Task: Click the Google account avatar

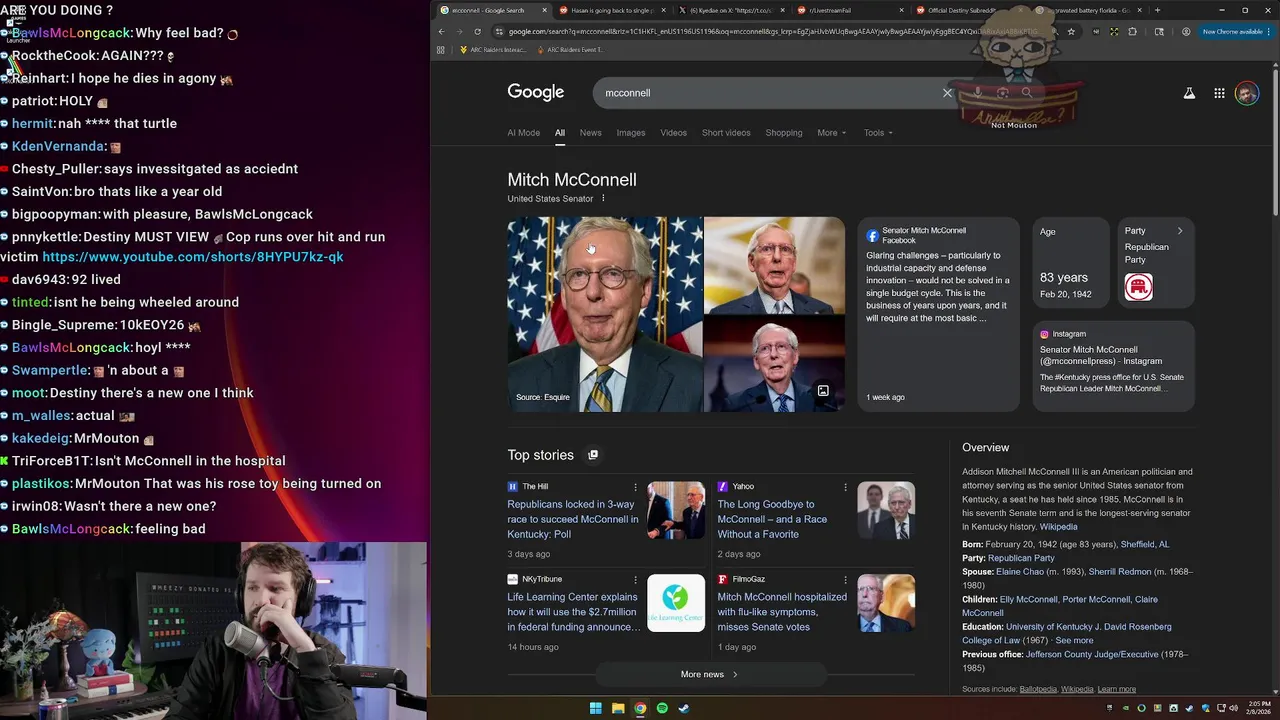Action: pos(1247,93)
